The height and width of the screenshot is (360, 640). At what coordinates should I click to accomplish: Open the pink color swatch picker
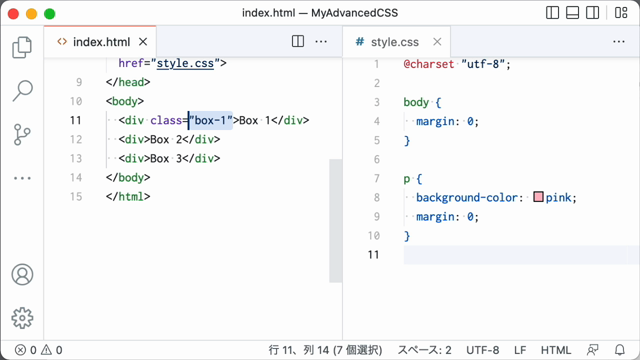[x=538, y=197]
